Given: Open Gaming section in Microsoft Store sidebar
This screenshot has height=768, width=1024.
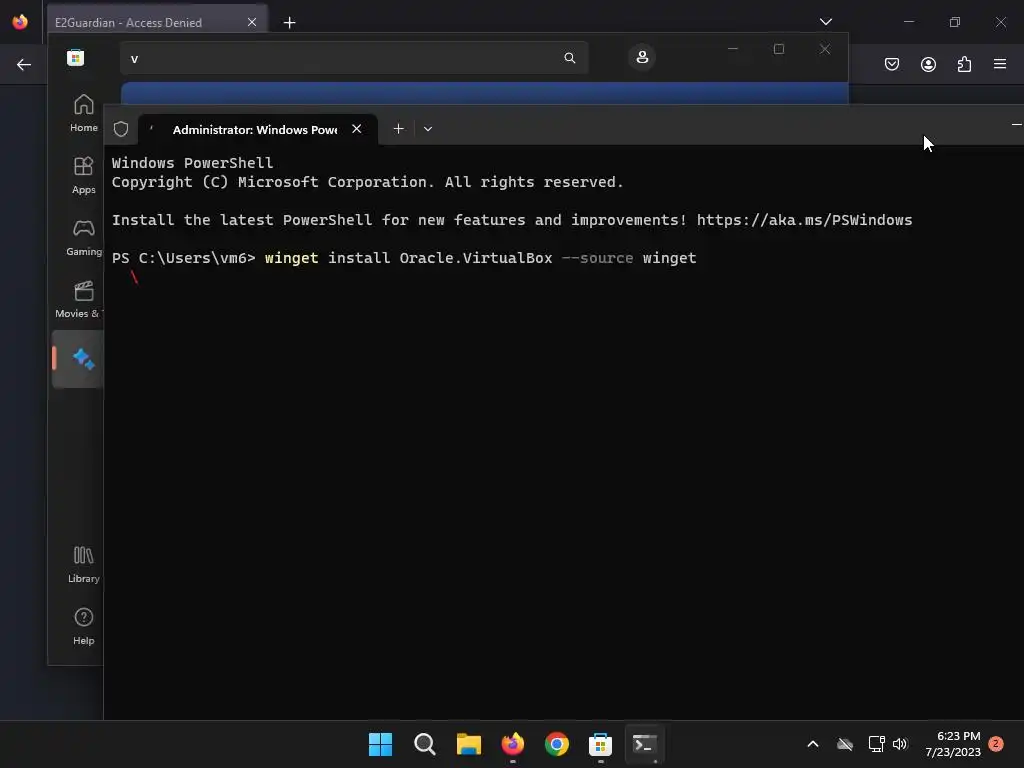Looking at the screenshot, I should click(x=83, y=237).
